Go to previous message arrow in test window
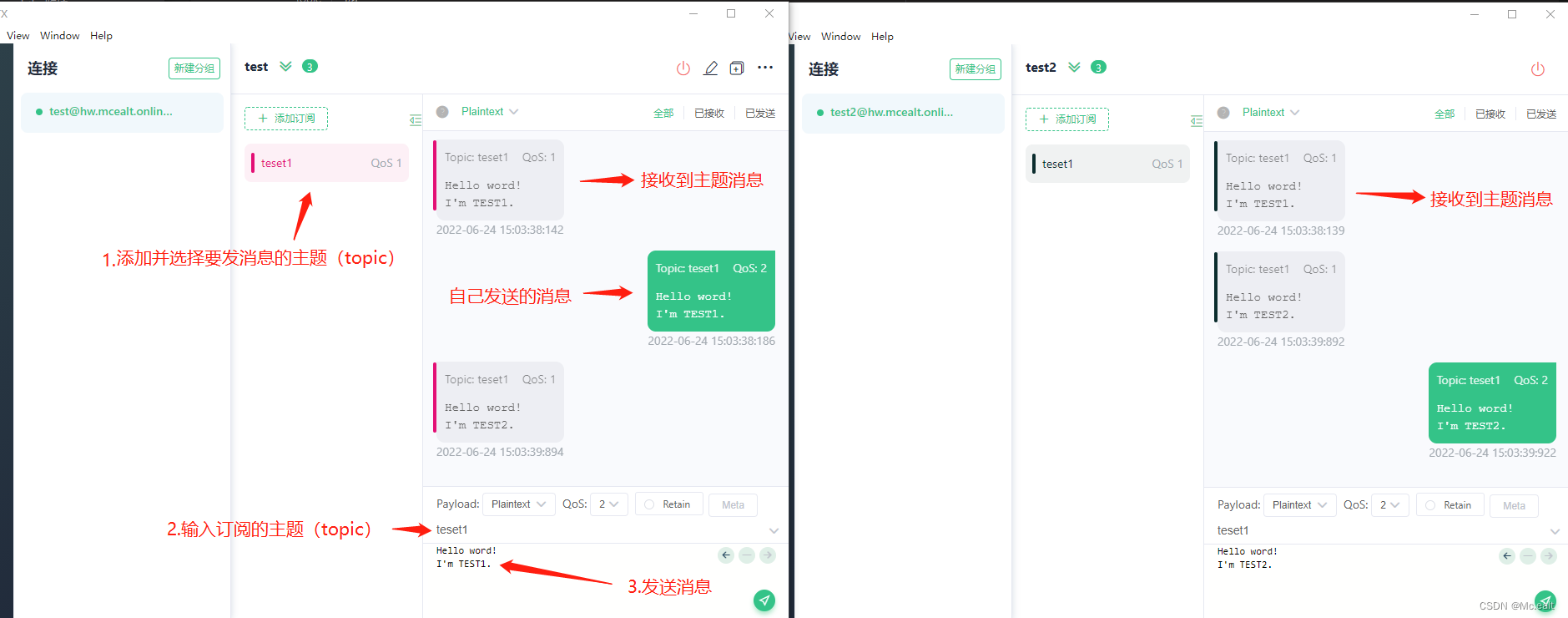 726,555
